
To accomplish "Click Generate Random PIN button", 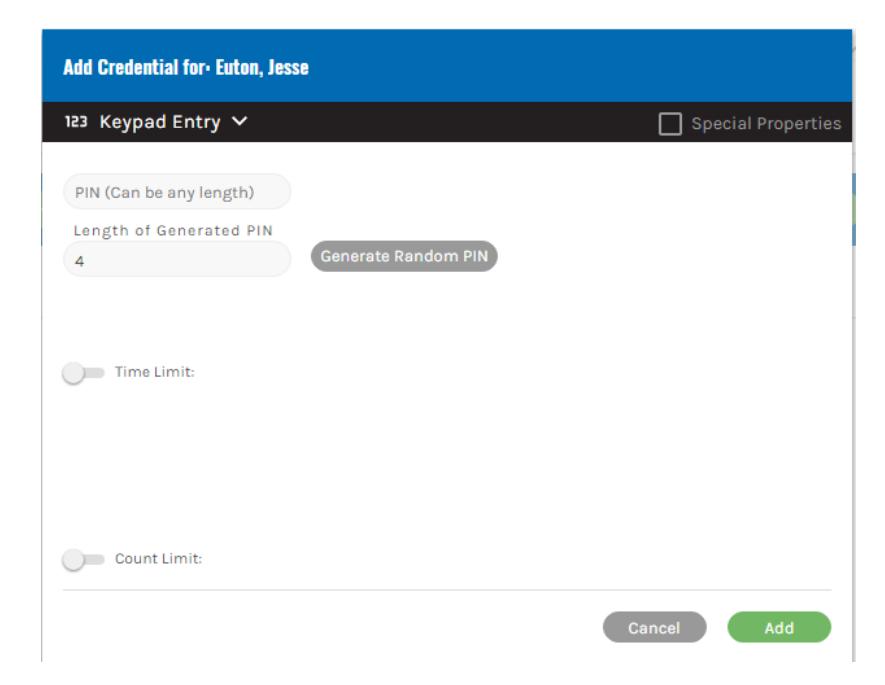I will pos(404,256).
